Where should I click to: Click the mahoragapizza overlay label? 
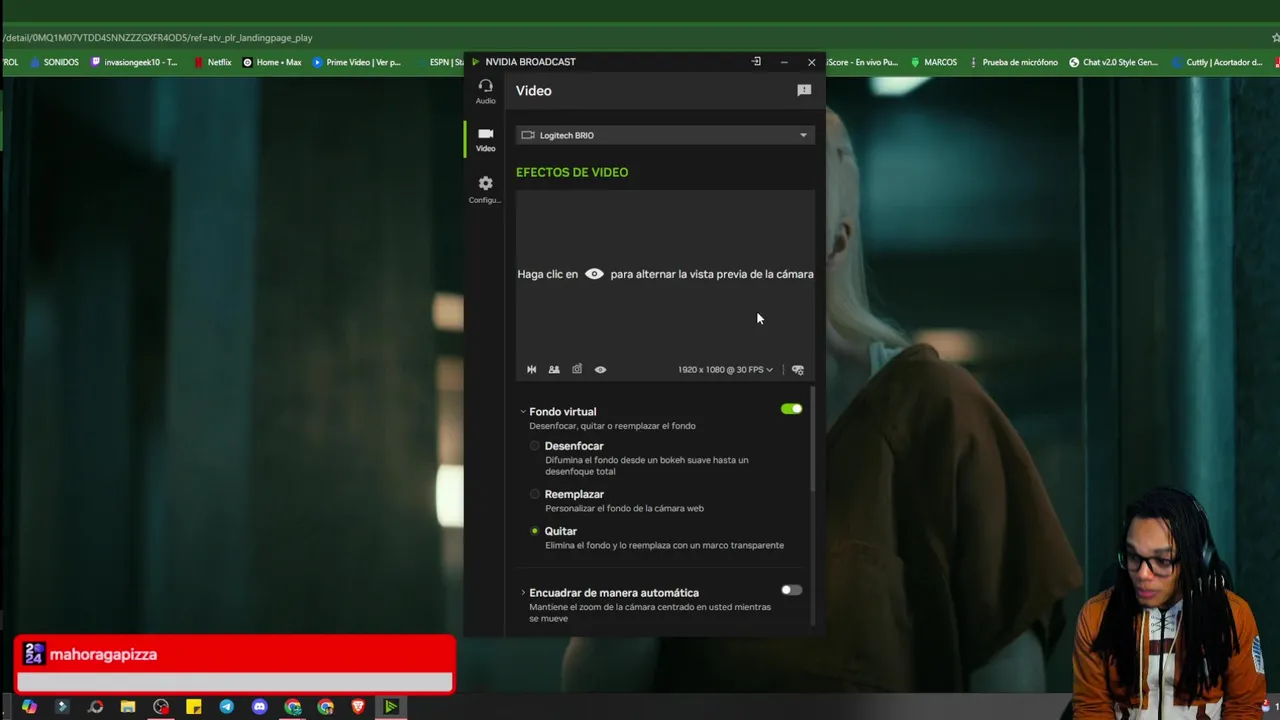pos(103,654)
